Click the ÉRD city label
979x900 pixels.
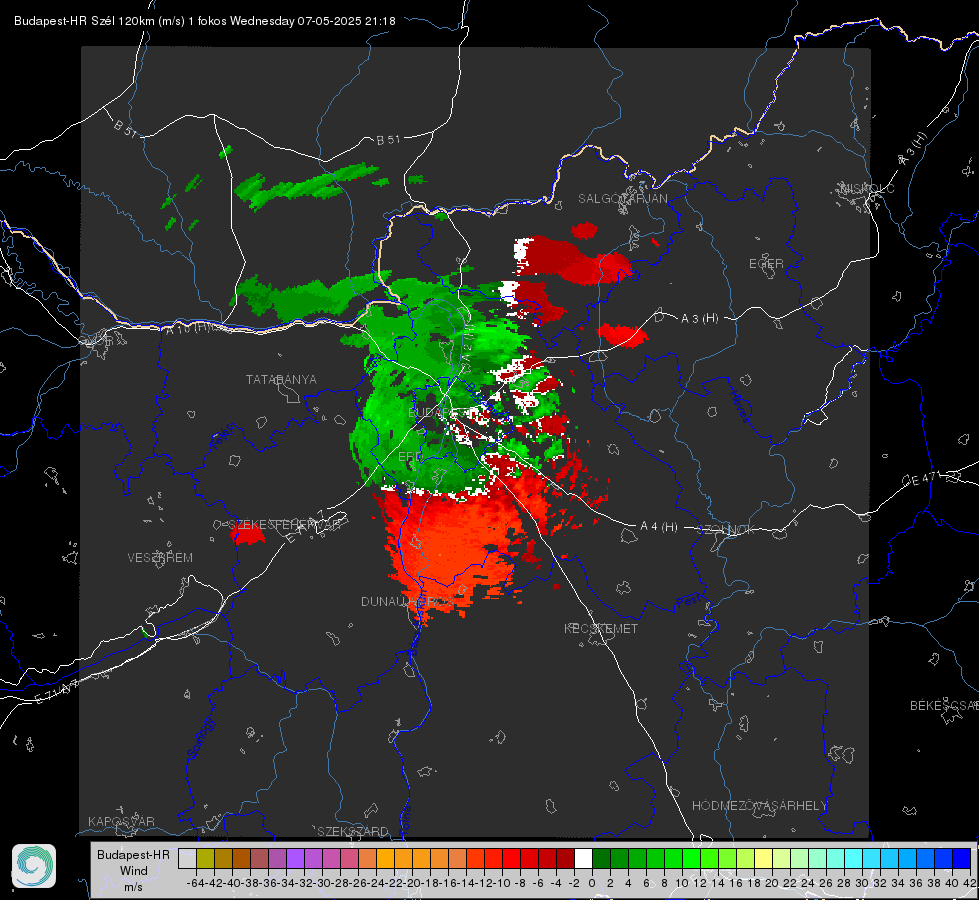pyautogui.click(x=410, y=457)
